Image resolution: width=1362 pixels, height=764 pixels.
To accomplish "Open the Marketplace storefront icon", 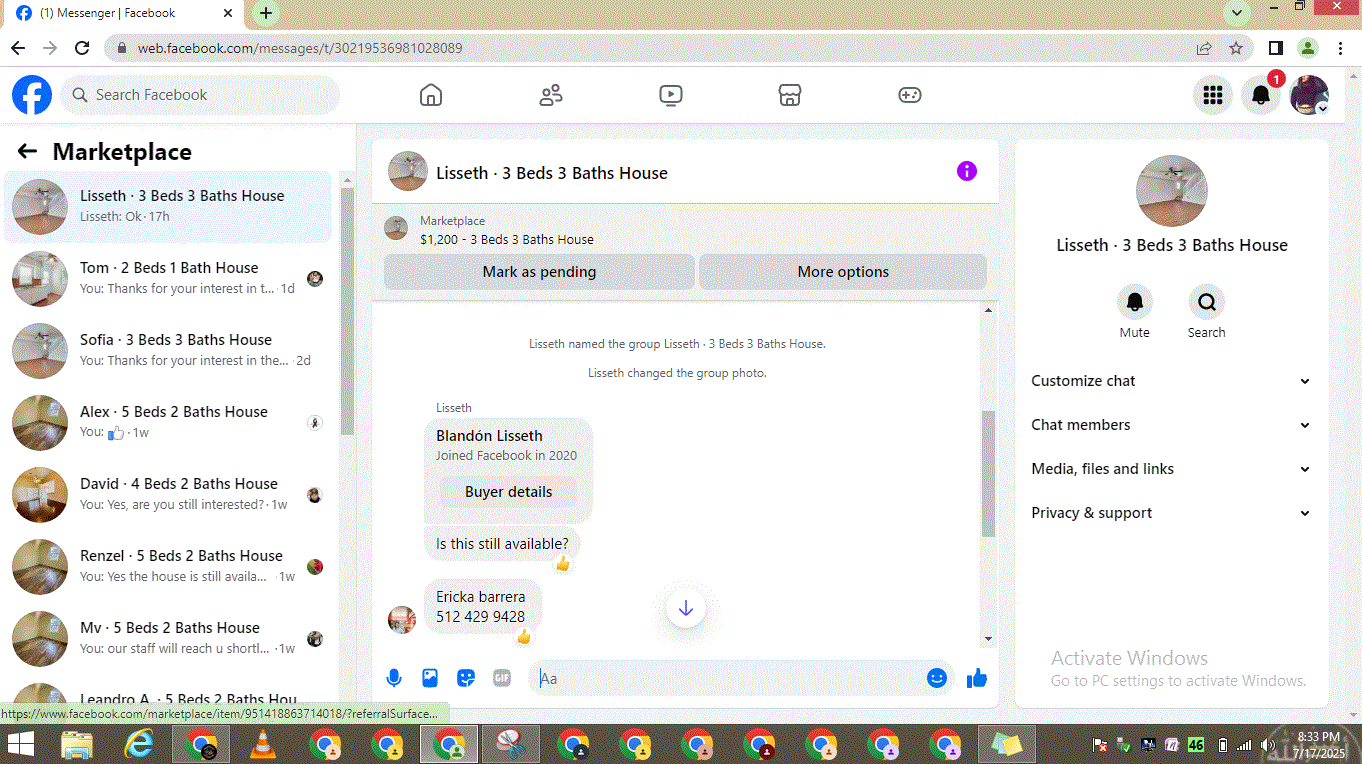I will tap(790, 95).
